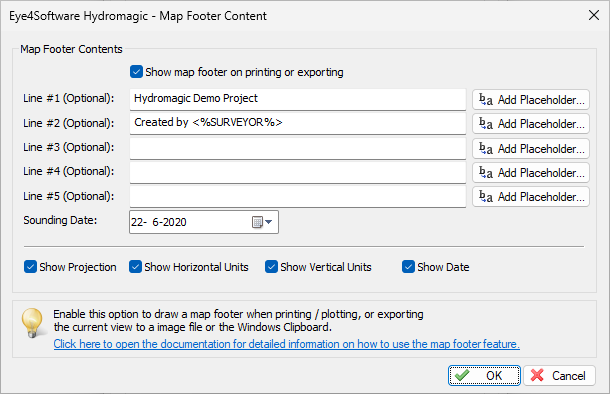This screenshot has height=394, width=610.
Task: Click placeholder icon beside Line #2
Action: click(x=486, y=124)
